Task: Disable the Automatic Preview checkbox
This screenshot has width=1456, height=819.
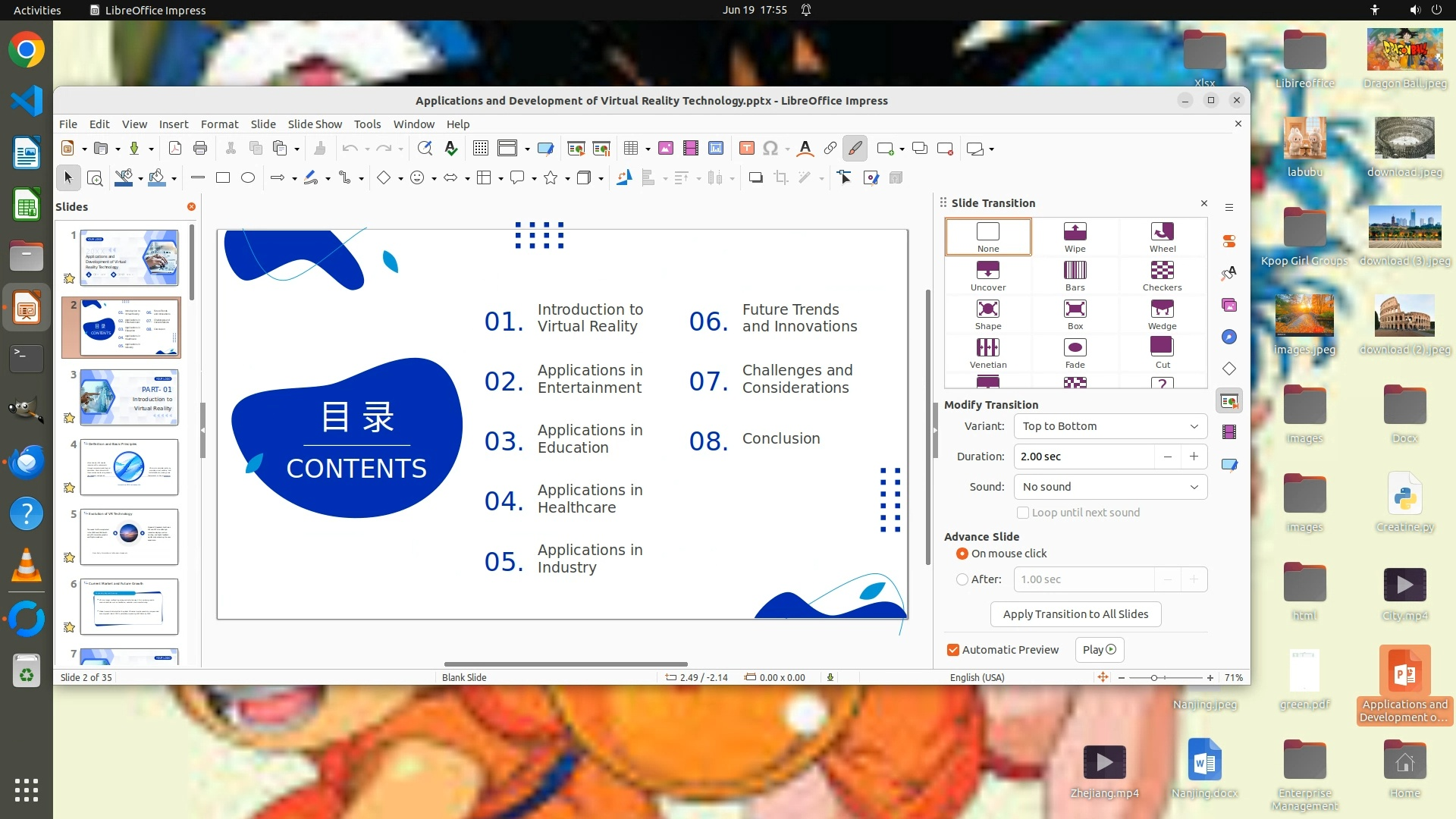Action: pyautogui.click(x=953, y=650)
